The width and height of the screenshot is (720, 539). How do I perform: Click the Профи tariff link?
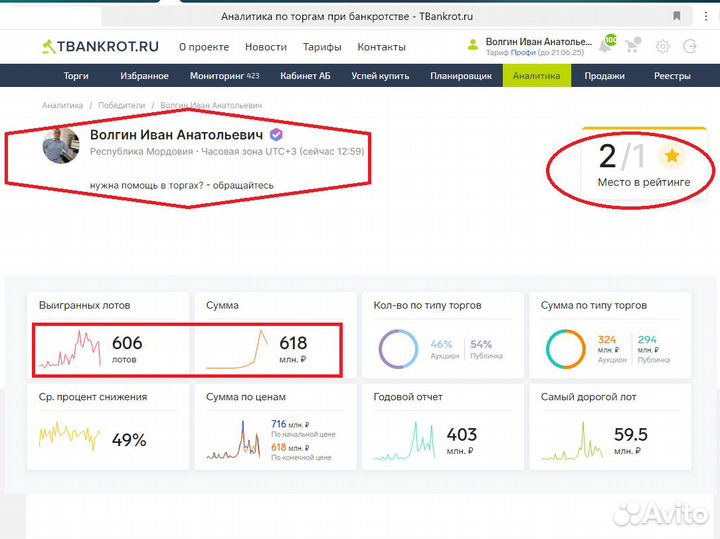click(x=525, y=53)
